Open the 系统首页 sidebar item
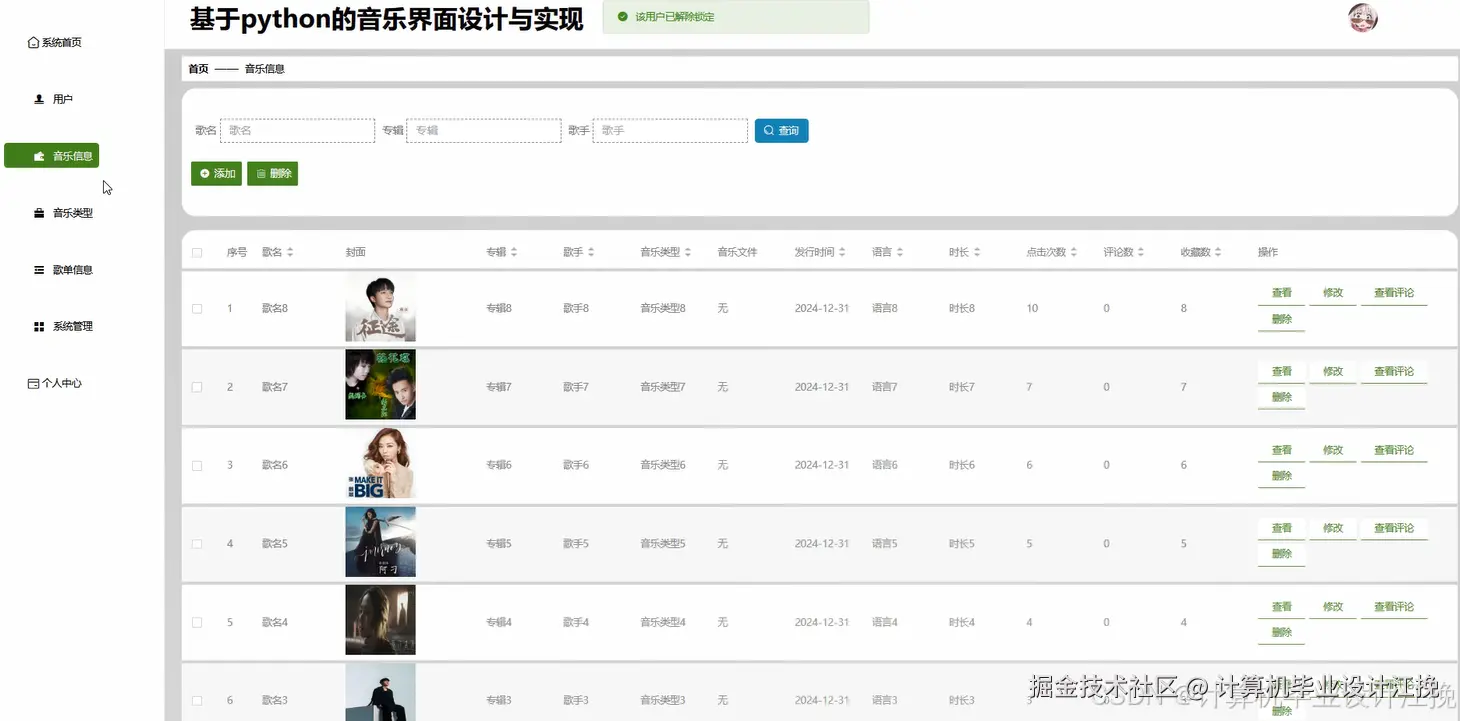This screenshot has height=721, width=1460. pos(55,43)
